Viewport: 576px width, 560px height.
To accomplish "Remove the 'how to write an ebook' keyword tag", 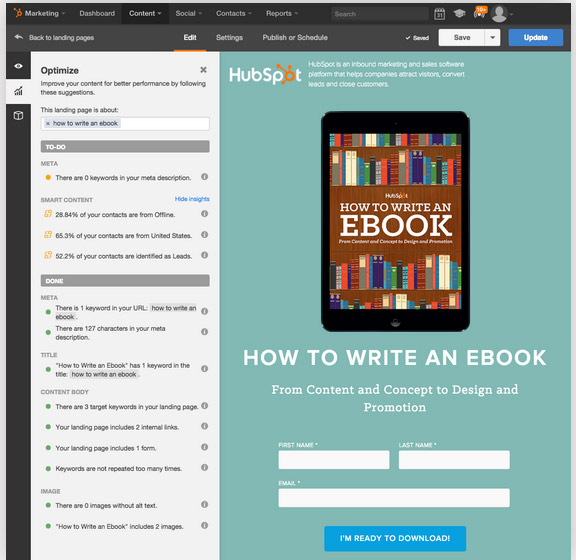I will click(x=48, y=123).
